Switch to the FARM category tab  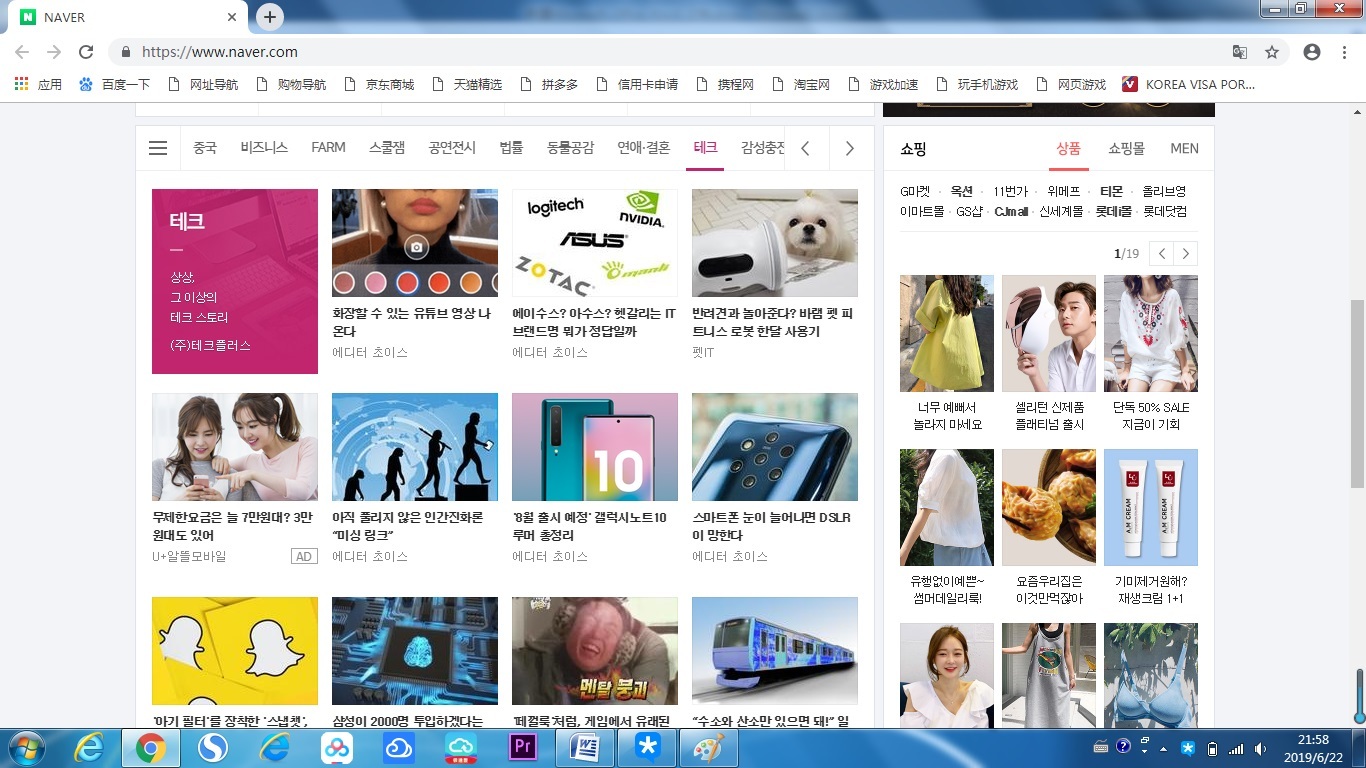click(328, 148)
